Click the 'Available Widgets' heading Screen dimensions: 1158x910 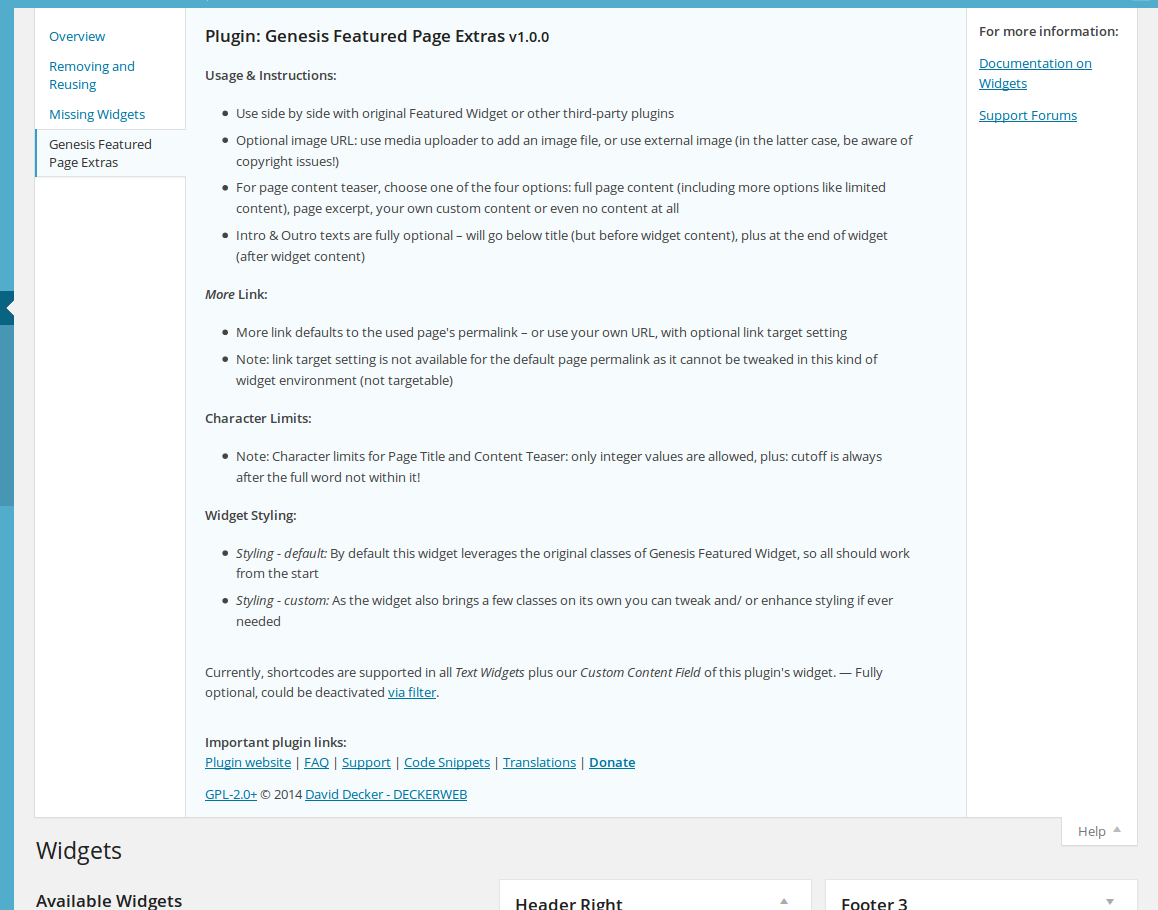coord(109,900)
